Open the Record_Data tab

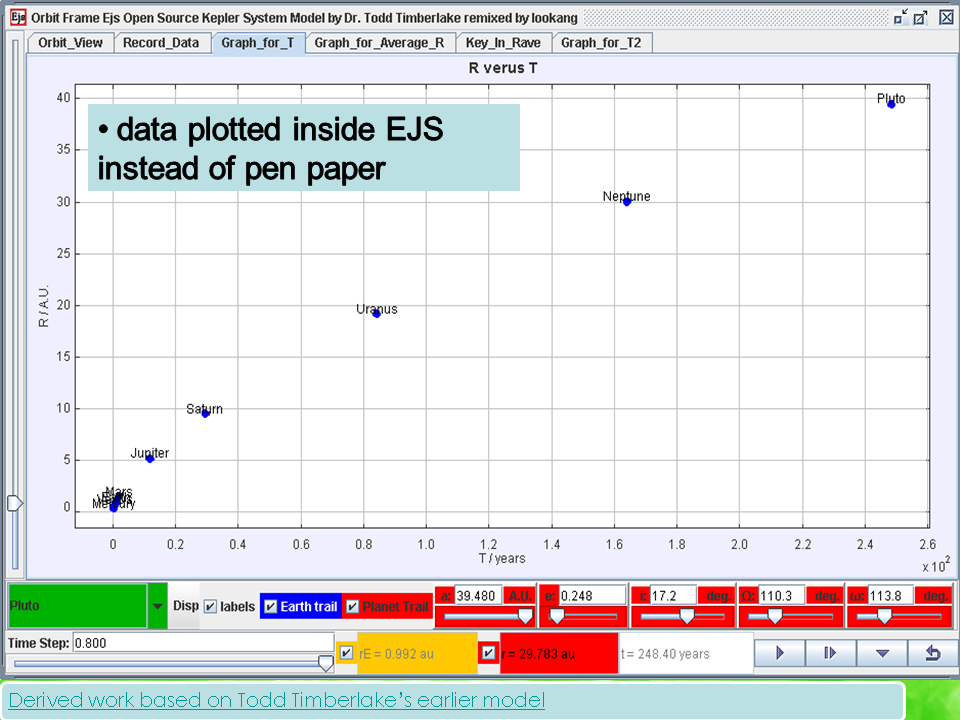point(161,43)
